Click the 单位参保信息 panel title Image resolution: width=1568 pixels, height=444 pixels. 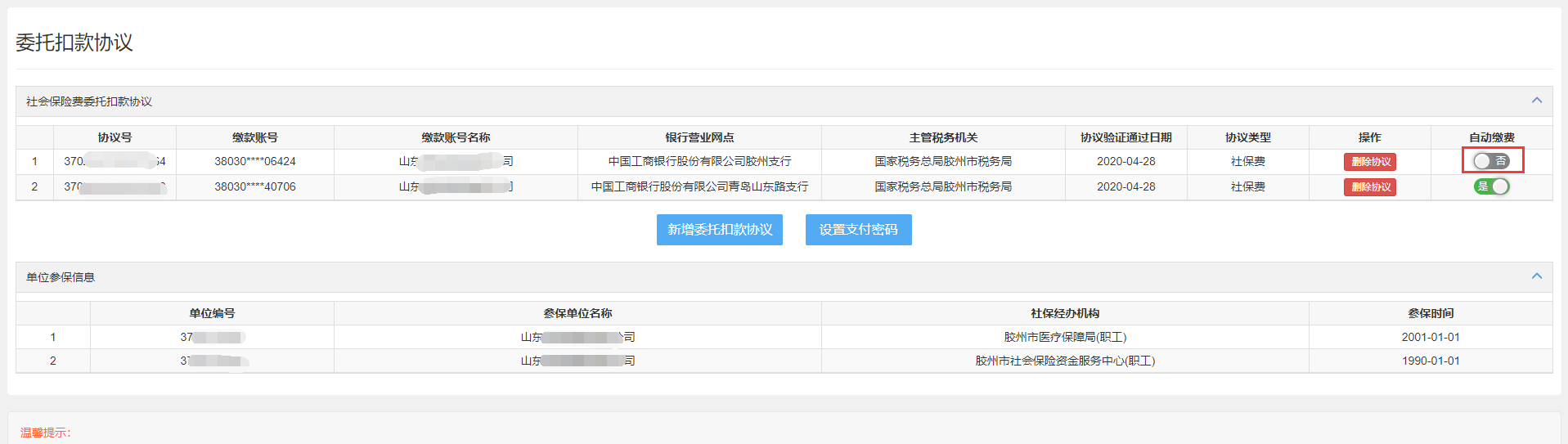tap(61, 277)
